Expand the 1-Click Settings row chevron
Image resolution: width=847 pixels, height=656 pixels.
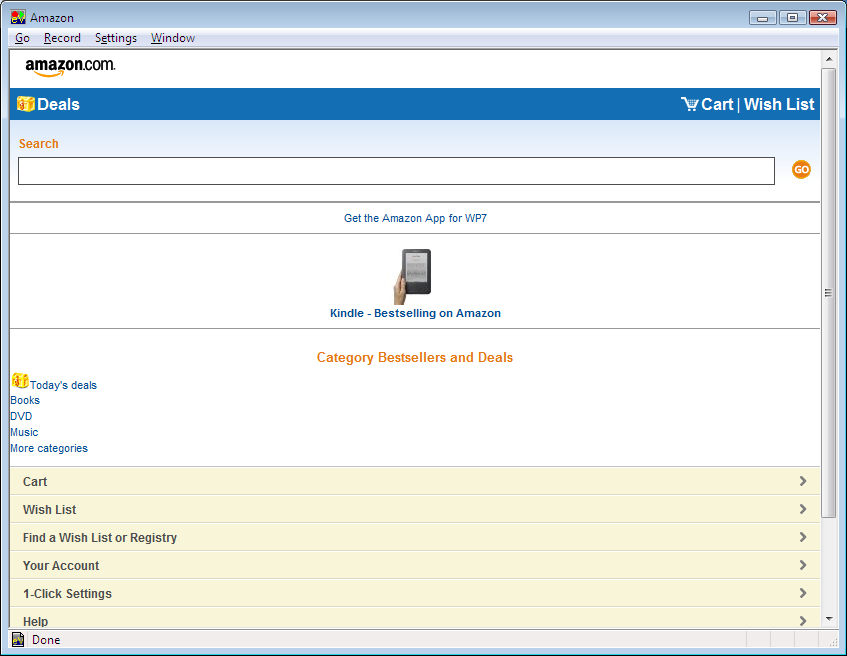click(803, 593)
